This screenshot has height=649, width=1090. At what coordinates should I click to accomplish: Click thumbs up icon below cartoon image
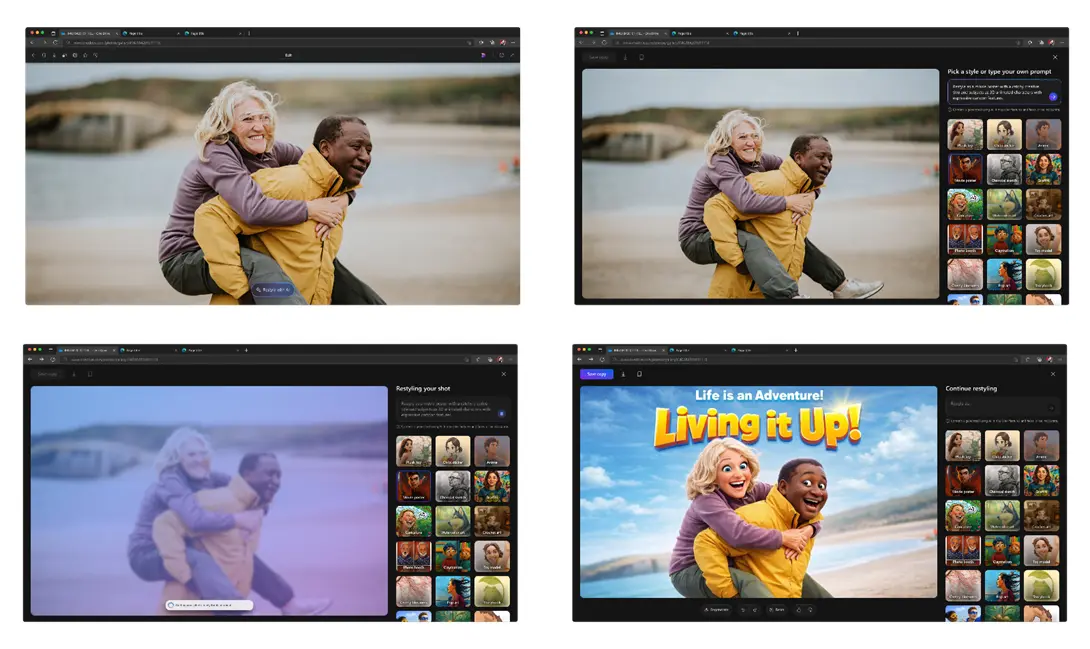pyautogui.click(x=798, y=609)
